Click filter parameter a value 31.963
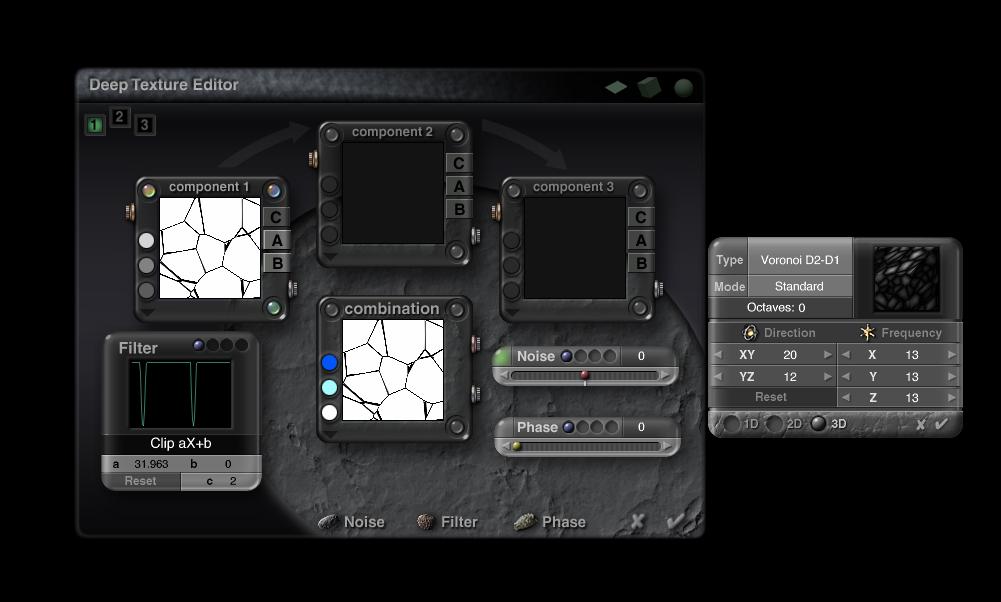The height and width of the screenshot is (602, 1001). [151, 464]
